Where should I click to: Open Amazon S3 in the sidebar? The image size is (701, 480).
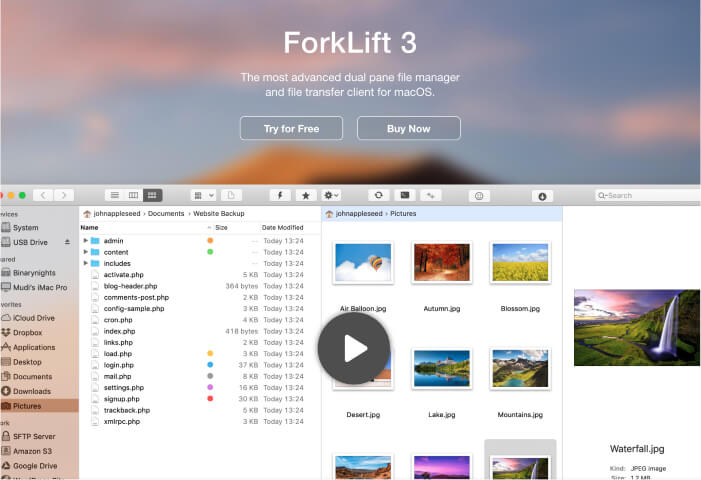tap(39, 451)
